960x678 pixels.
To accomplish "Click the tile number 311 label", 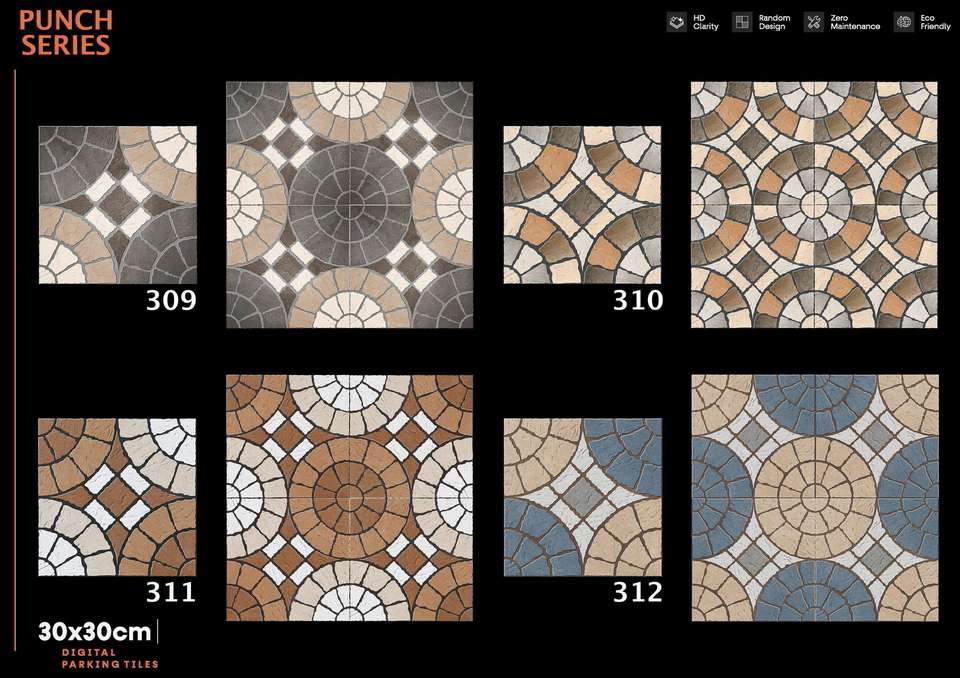I will [171, 592].
